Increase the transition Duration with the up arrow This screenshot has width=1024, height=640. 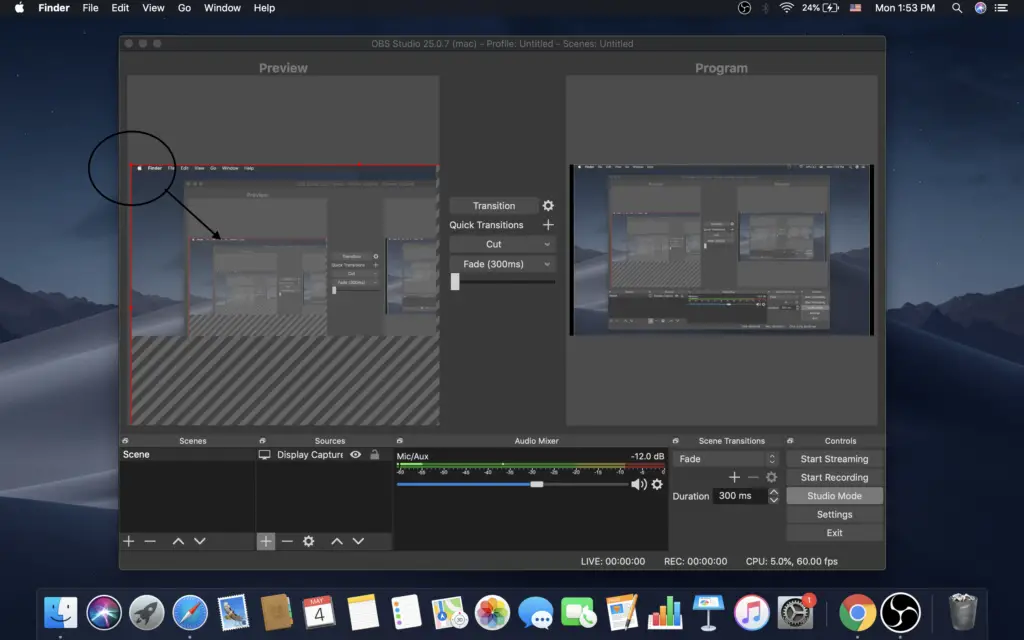point(774,492)
